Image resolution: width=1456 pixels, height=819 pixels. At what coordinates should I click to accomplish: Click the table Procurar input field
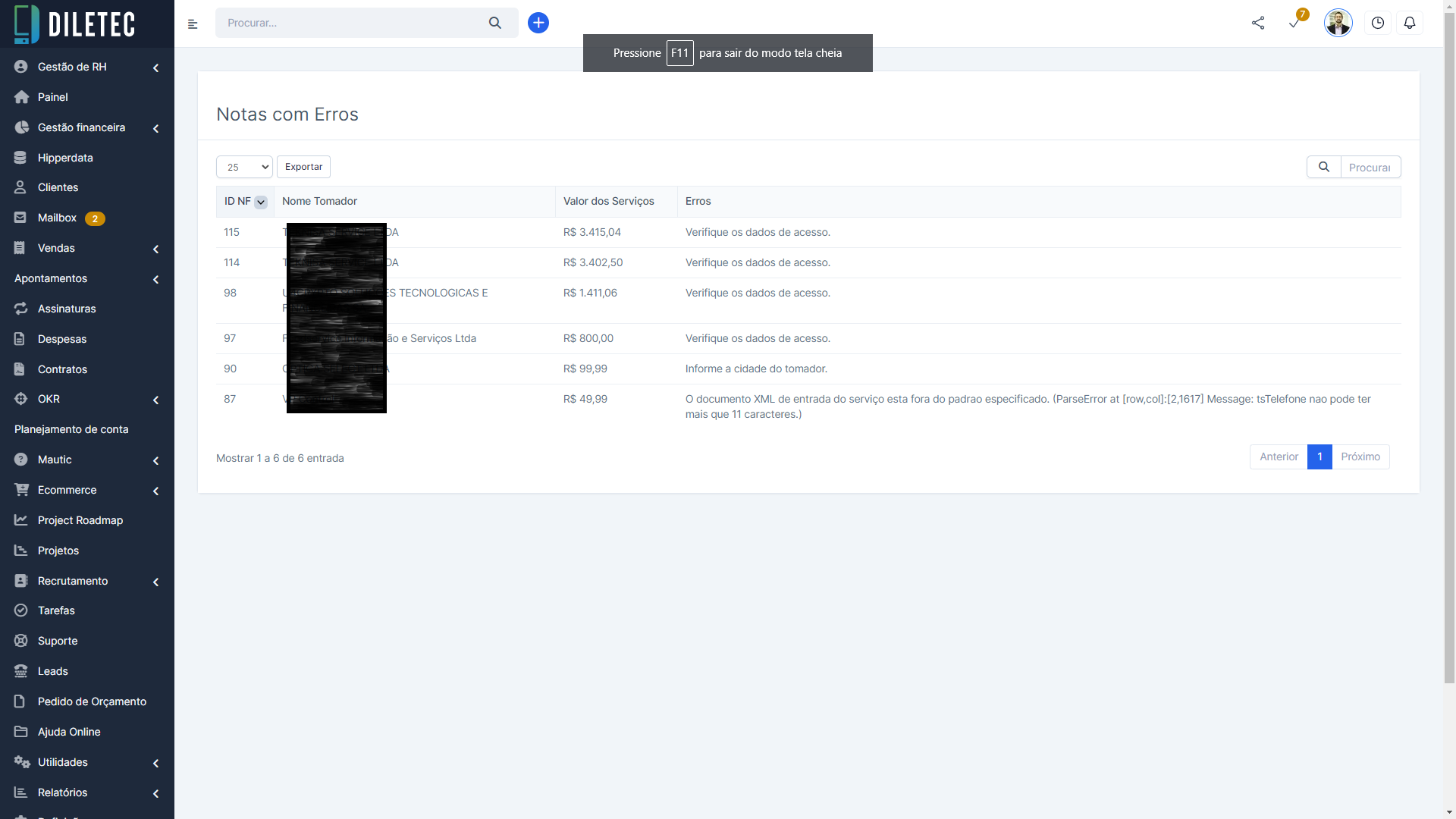(x=1370, y=167)
